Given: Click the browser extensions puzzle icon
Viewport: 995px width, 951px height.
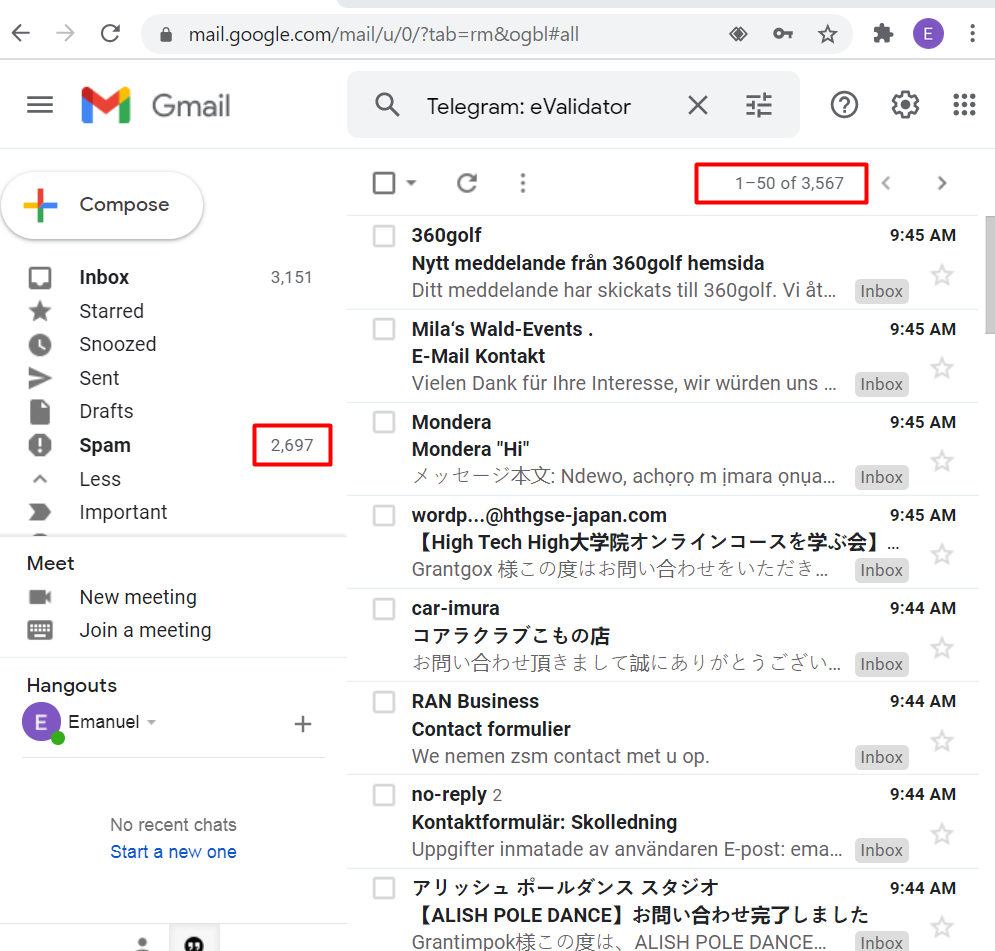Looking at the screenshot, I should coord(882,34).
